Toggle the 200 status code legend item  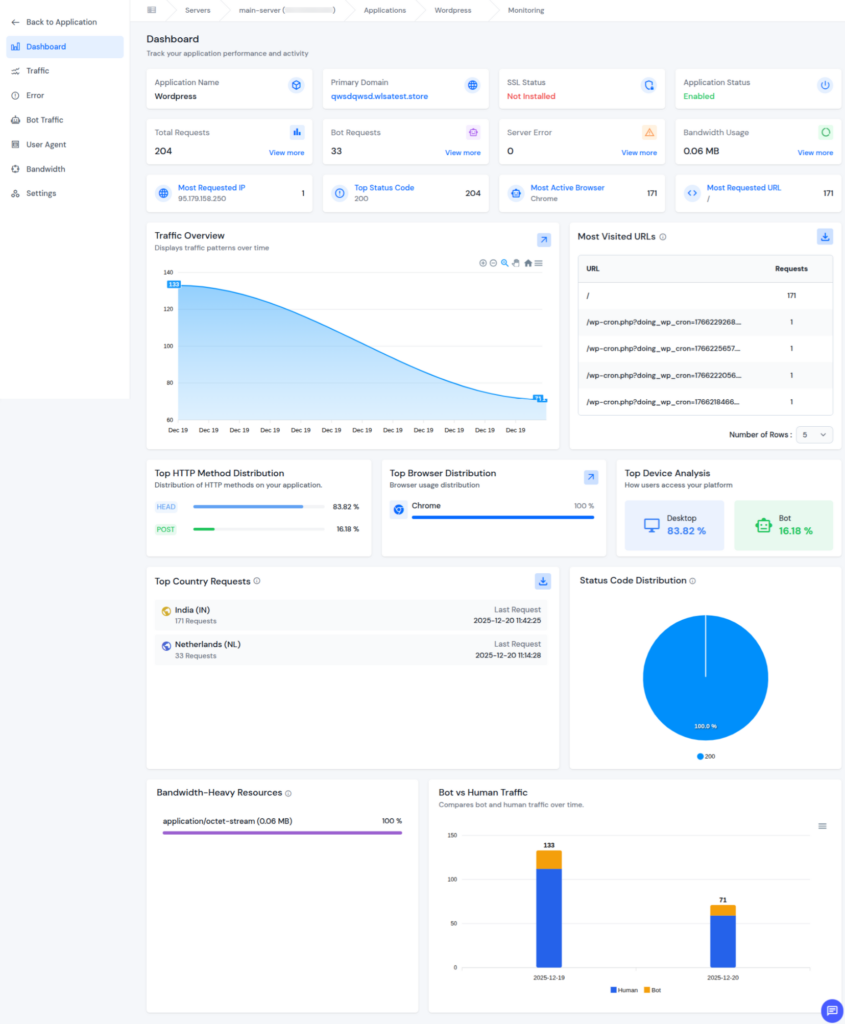point(705,756)
